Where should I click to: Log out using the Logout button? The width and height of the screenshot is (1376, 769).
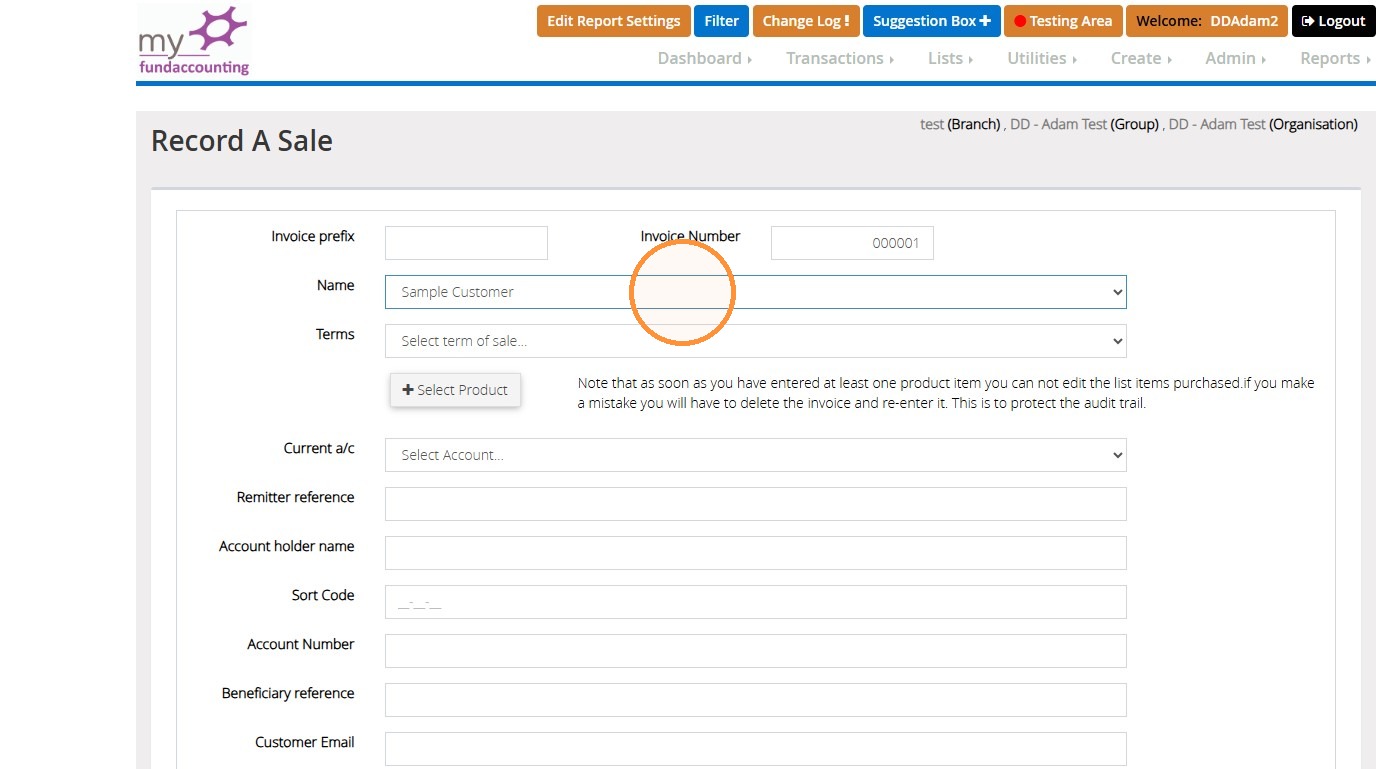[x=1333, y=21]
